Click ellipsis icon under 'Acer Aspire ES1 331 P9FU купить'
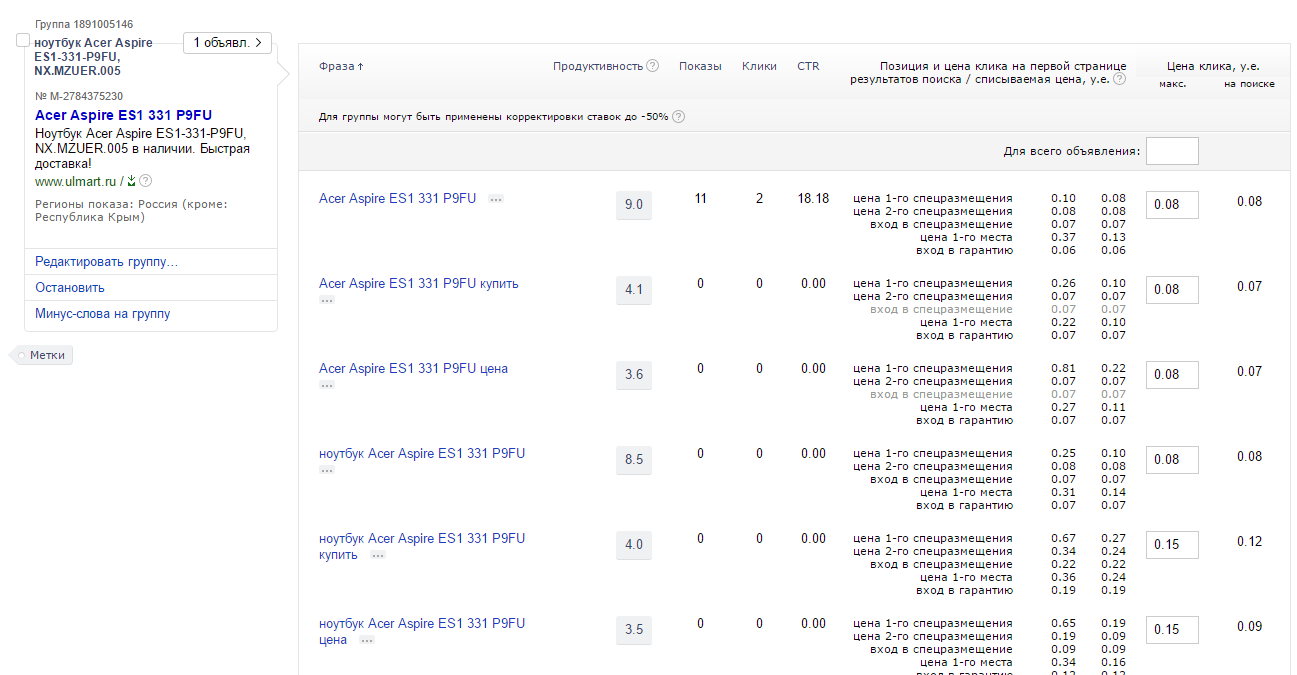The height and width of the screenshot is (675, 1297). (326, 300)
